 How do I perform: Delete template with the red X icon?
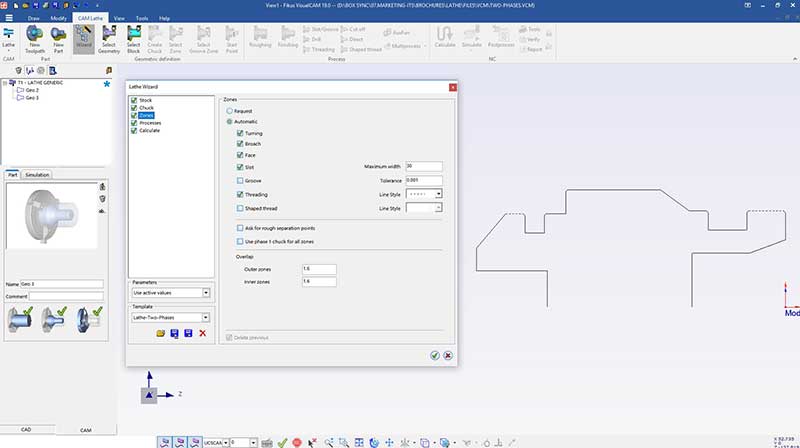point(202,333)
